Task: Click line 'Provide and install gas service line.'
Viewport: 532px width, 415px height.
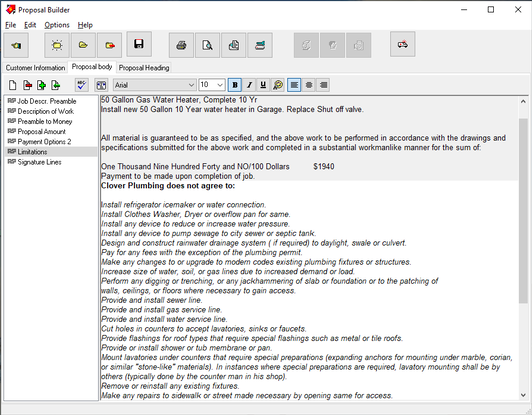Action: [x=162, y=309]
